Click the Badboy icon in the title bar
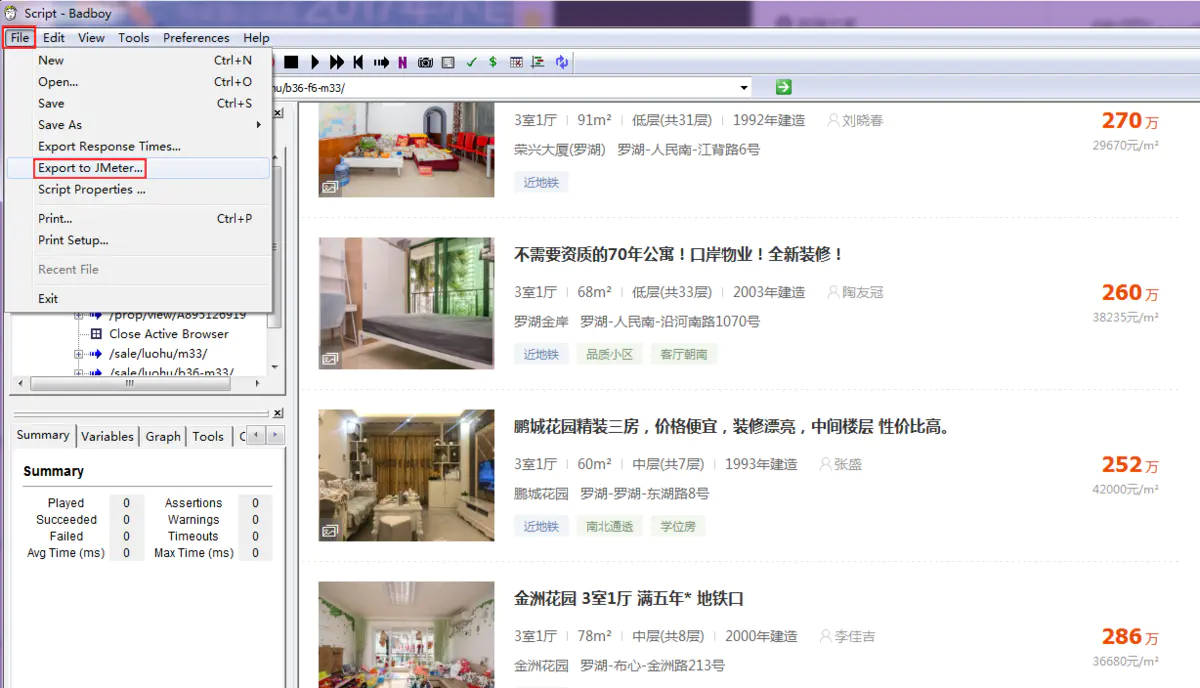This screenshot has height=688, width=1200. 11,13
